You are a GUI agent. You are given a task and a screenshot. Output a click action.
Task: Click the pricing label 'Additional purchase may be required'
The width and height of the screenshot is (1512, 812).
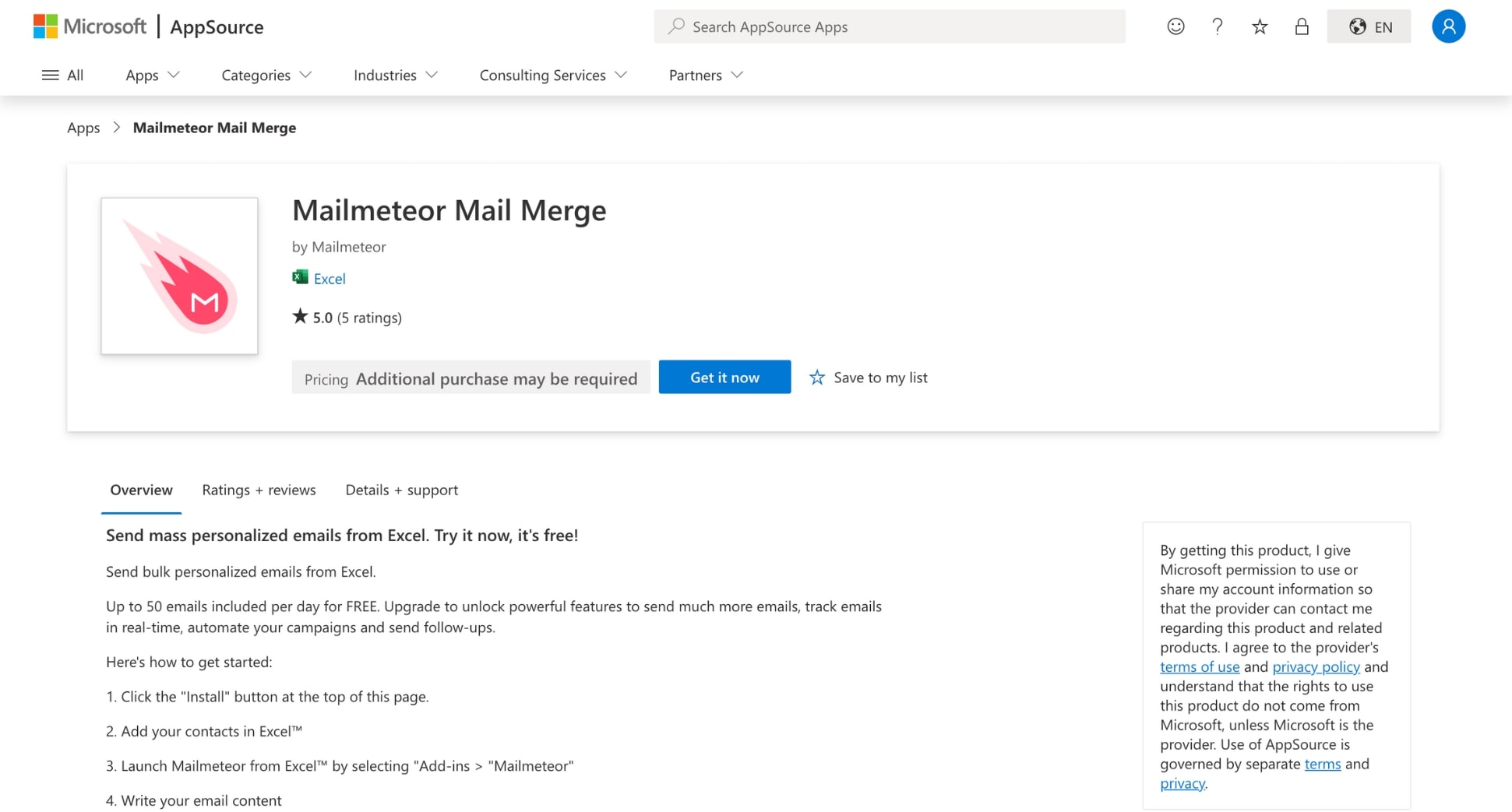click(x=497, y=378)
